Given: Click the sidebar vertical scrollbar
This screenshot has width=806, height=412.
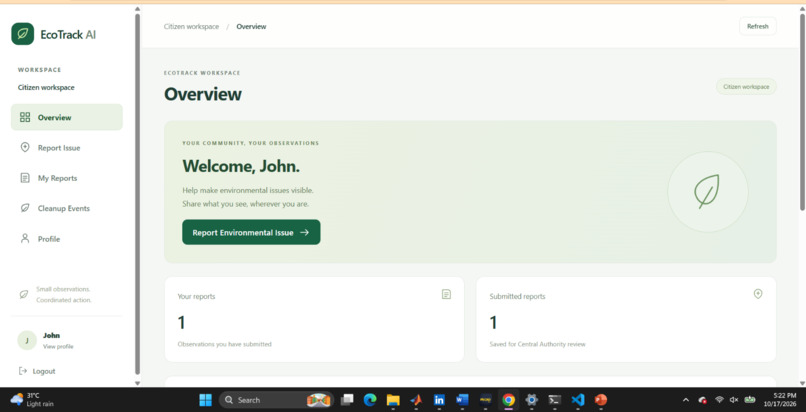Looking at the screenshot, I should point(137,194).
